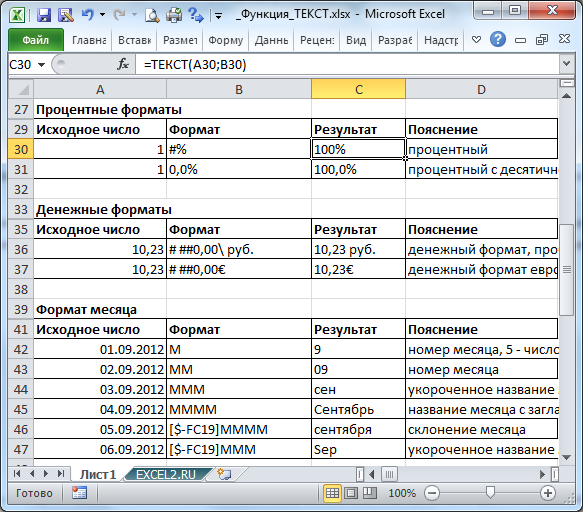This screenshot has width=583, height=512.
Task: Select cell C31 containing 100,0%
Action: 358,170
